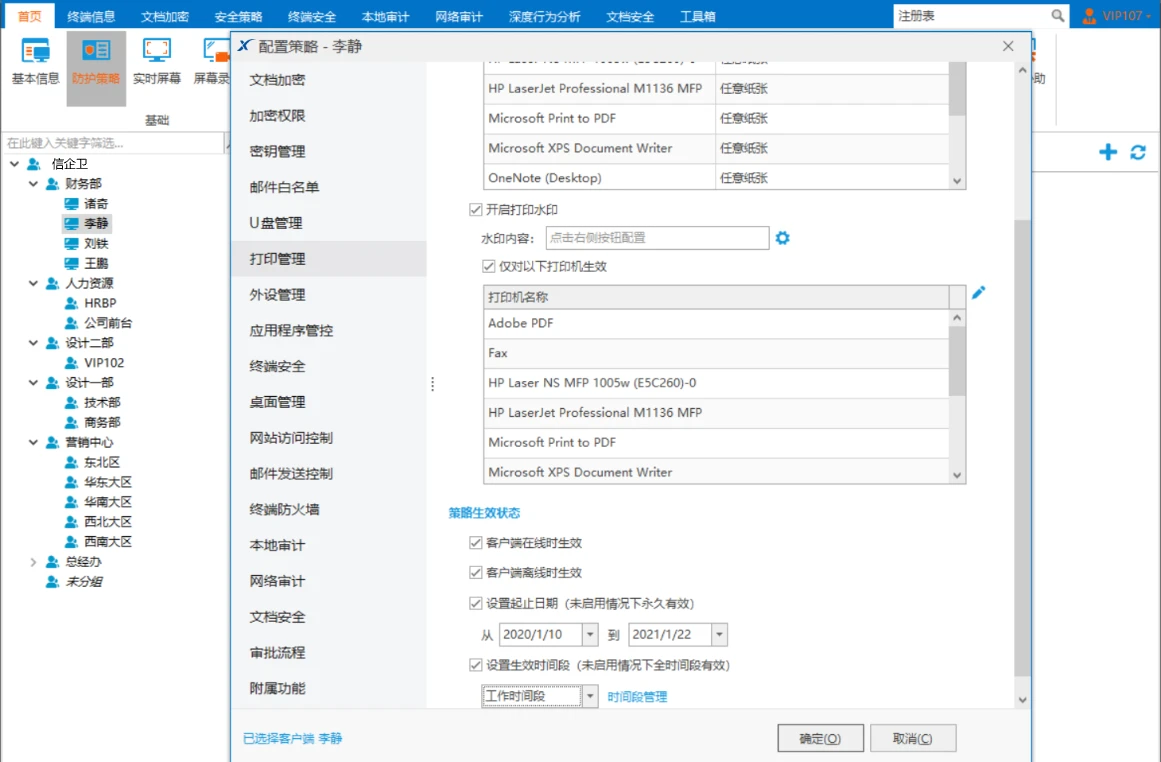This screenshot has height=762, width=1161.
Task: Toggle the 仅对以下打印机生效 checkbox
Action: 489,266
